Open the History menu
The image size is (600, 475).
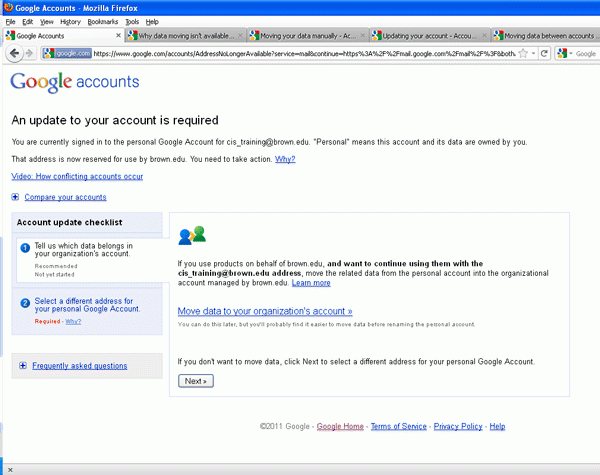pyautogui.click(x=70, y=22)
